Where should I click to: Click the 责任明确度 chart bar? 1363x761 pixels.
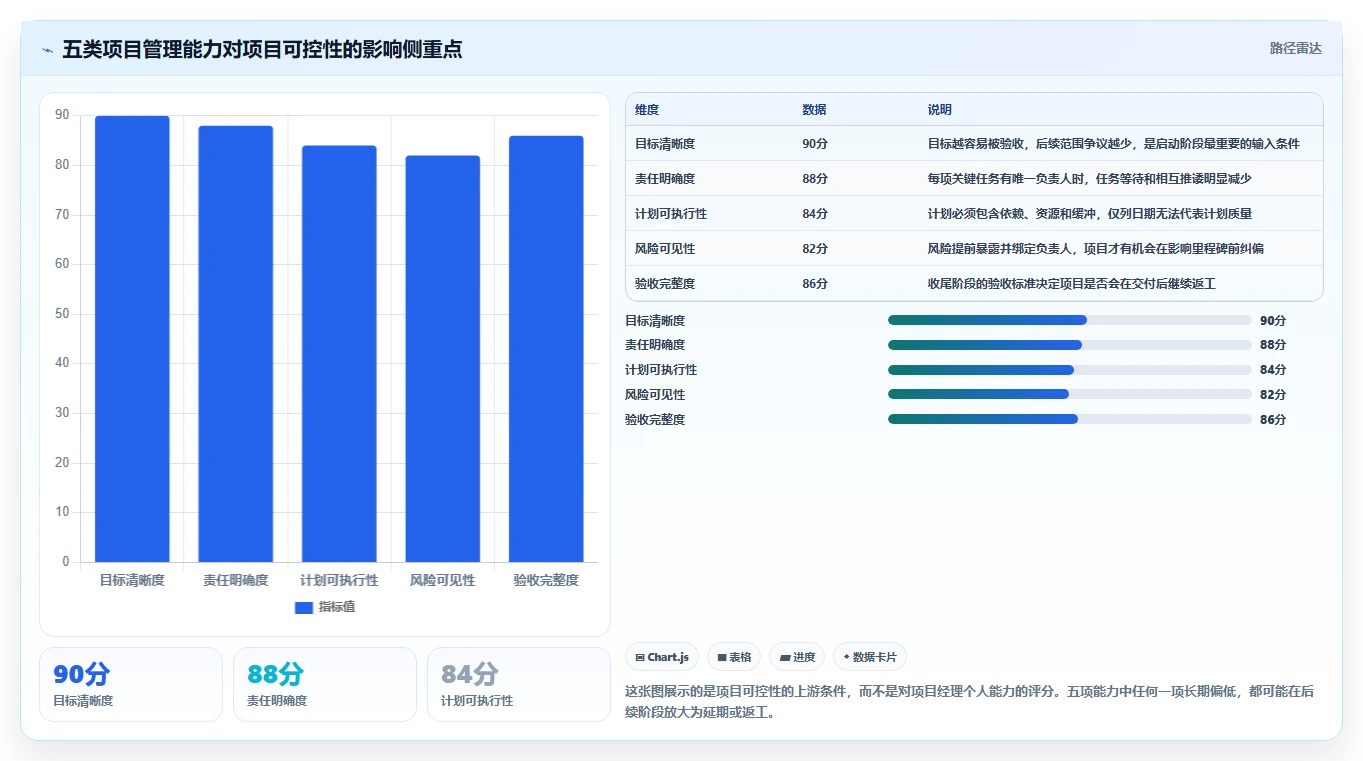coord(236,344)
